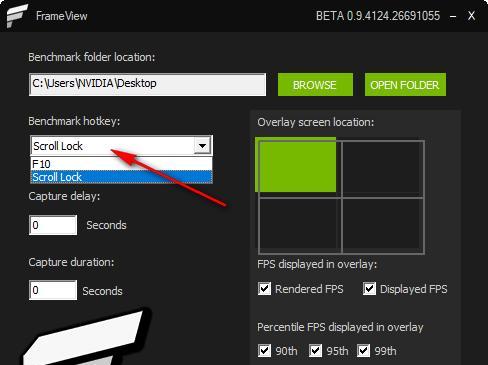Image resolution: width=488 pixels, height=365 pixels.
Task: Select Scroll Lock from the hotkey list
Action: pyautogui.click(x=121, y=177)
